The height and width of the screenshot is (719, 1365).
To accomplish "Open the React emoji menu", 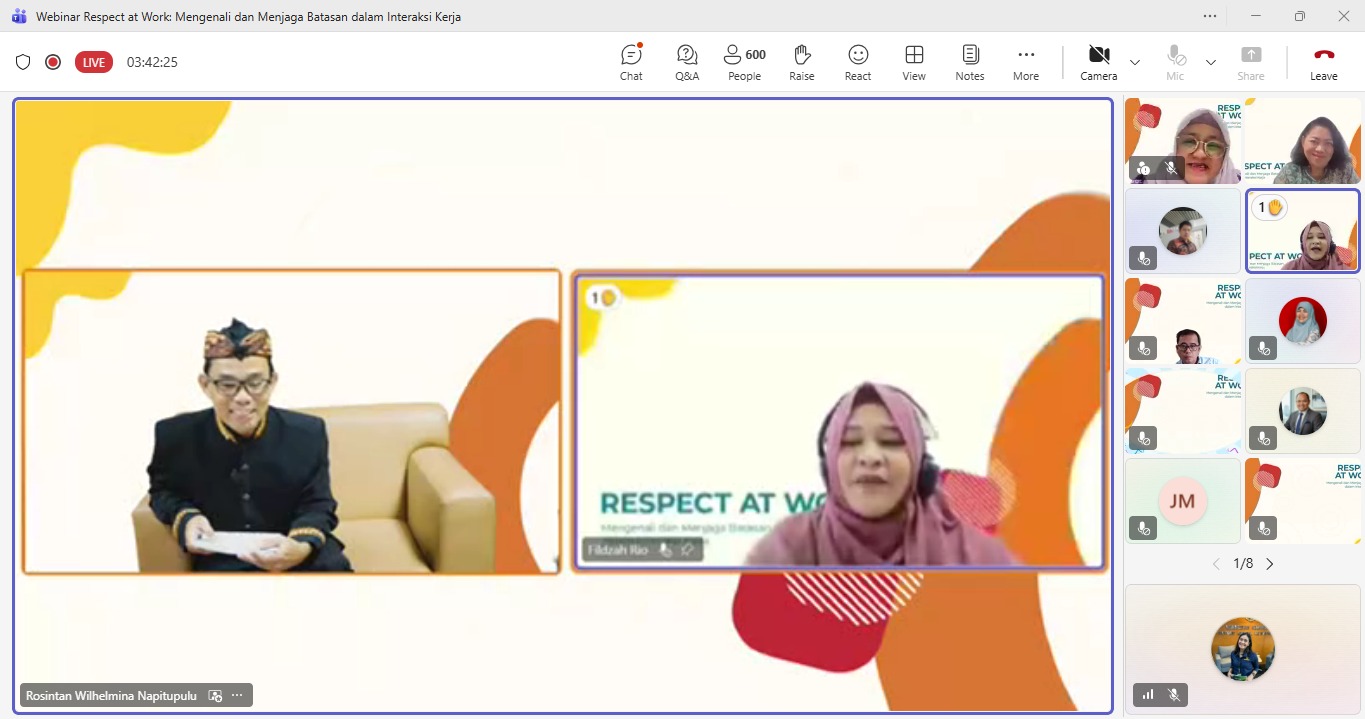I will tap(857, 62).
